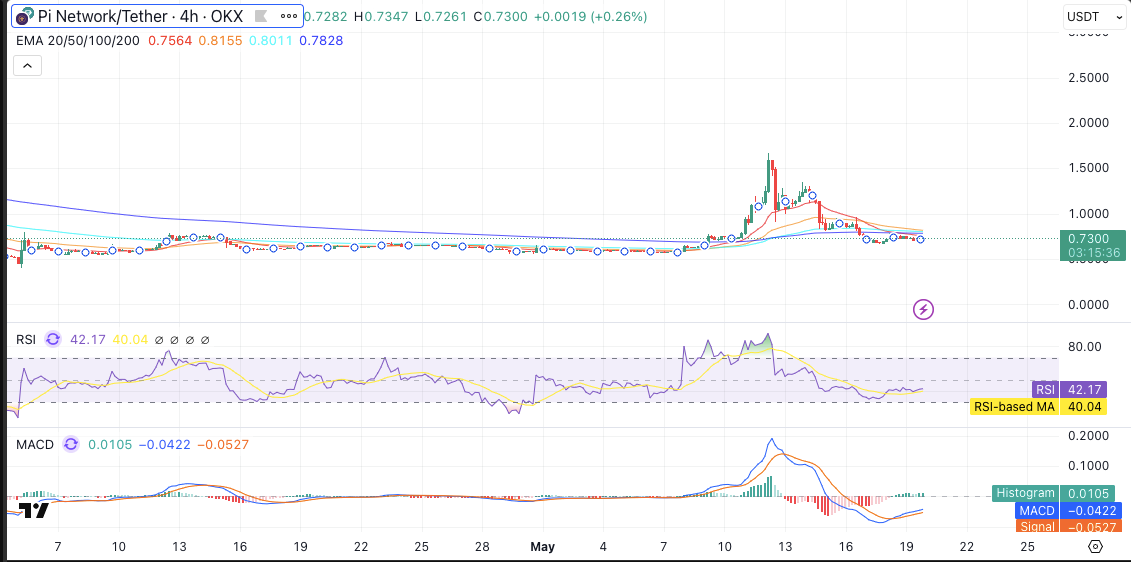Click the Pi Network/Tether coin logo
The height and width of the screenshot is (562, 1131).
(x=25, y=16)
